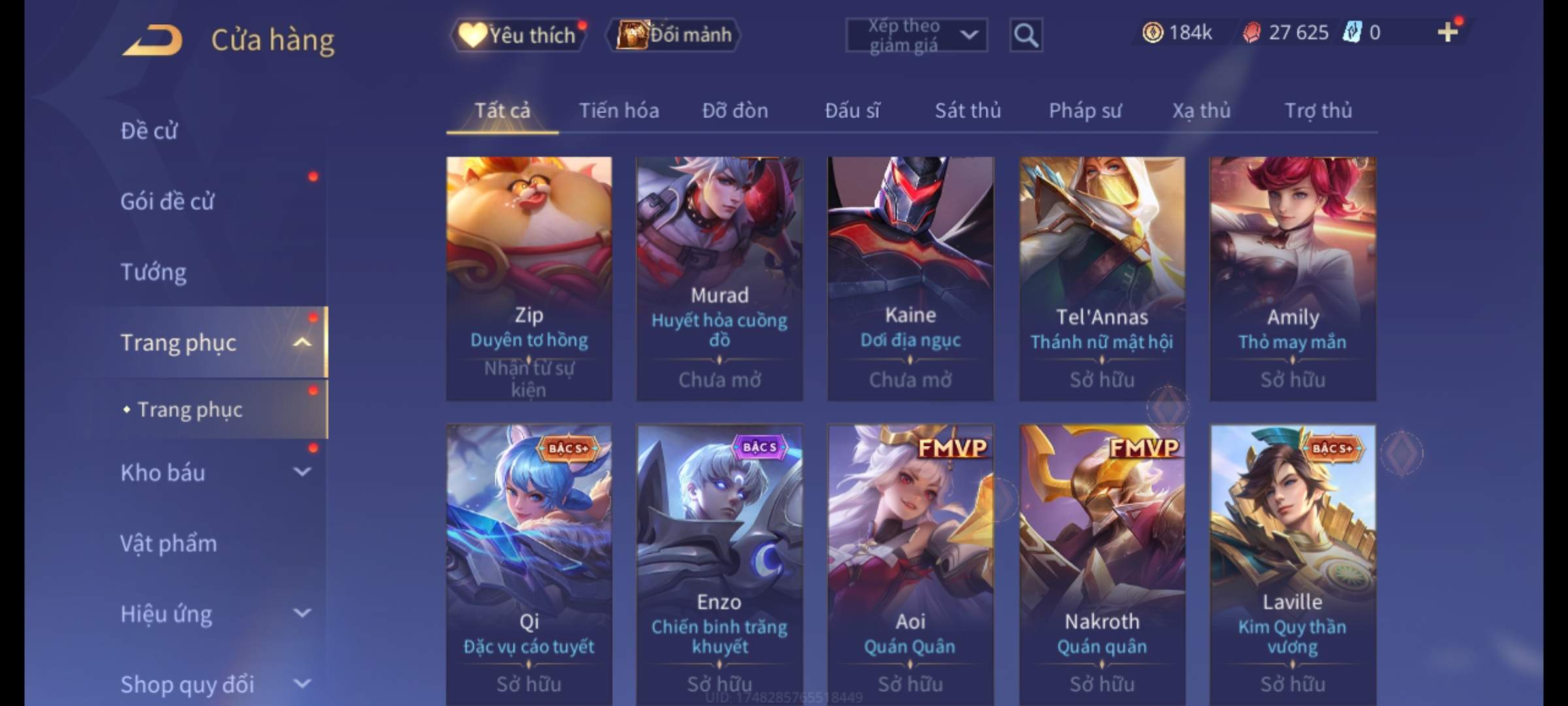This screenshot has width=1568, height=706.
Task: Open Đổi mảnh fragment exchange button
Action: (x=674, y=35)
